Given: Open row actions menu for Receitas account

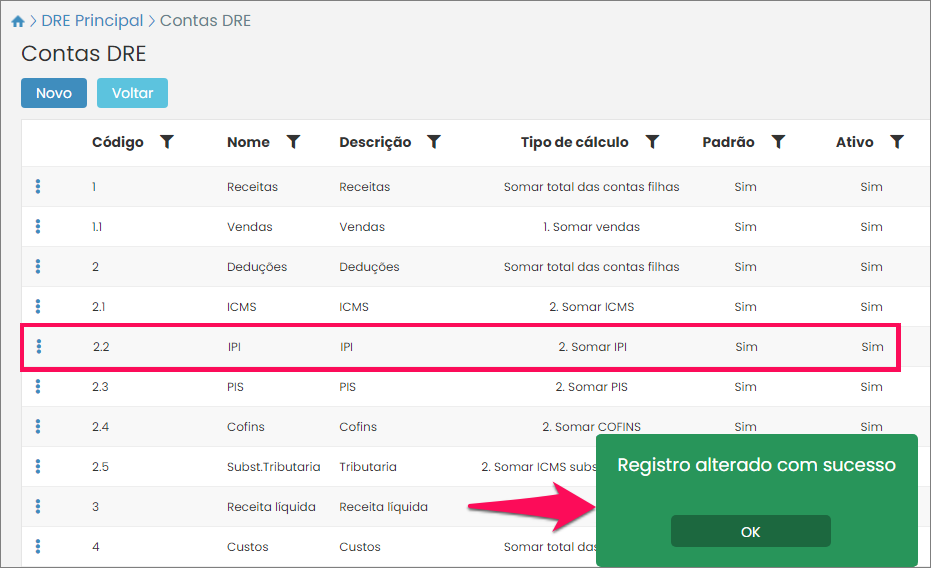Looking at the screenshot, I should (38, 187).
